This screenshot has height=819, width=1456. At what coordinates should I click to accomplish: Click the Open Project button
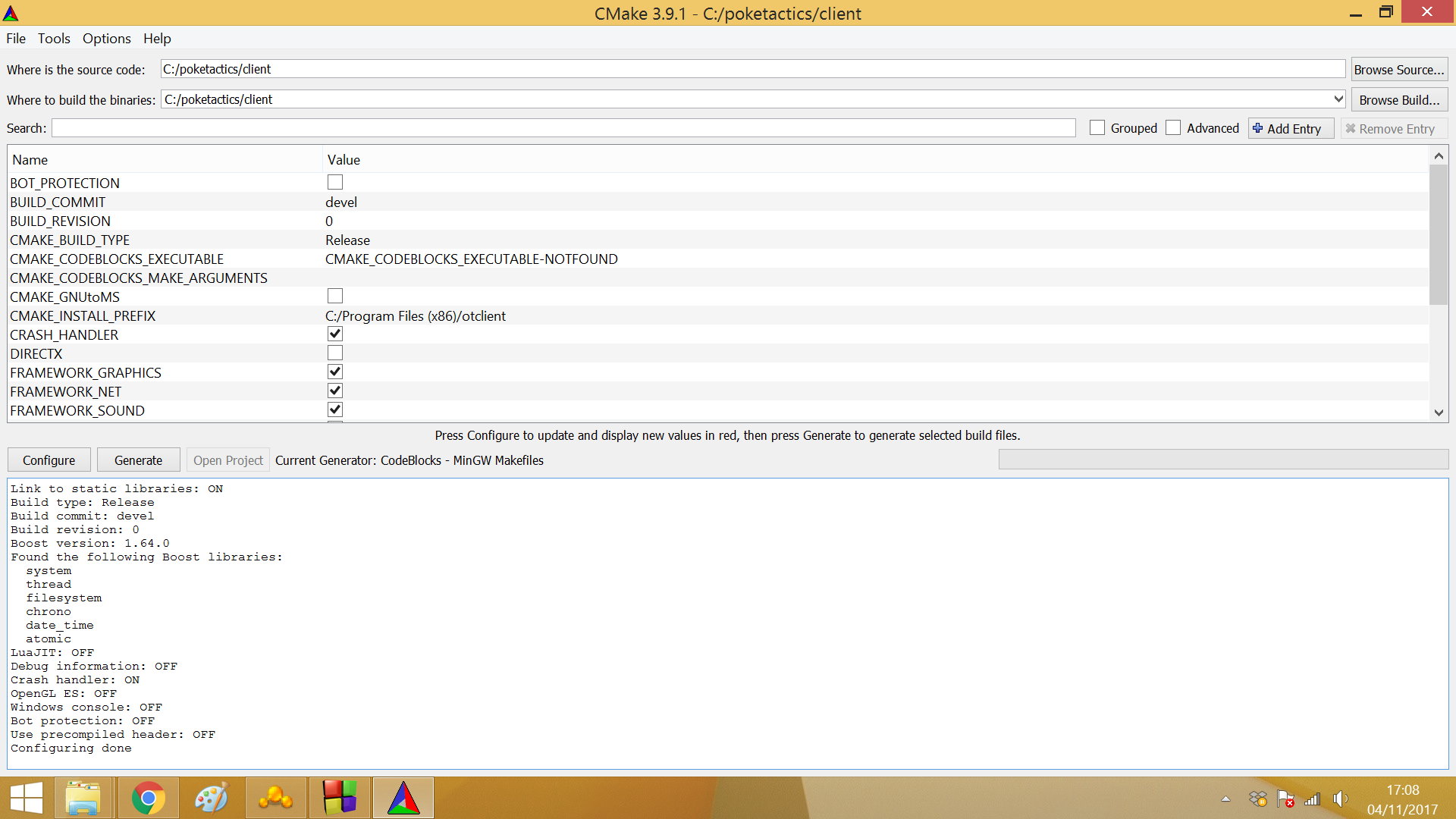coord(228,460)
